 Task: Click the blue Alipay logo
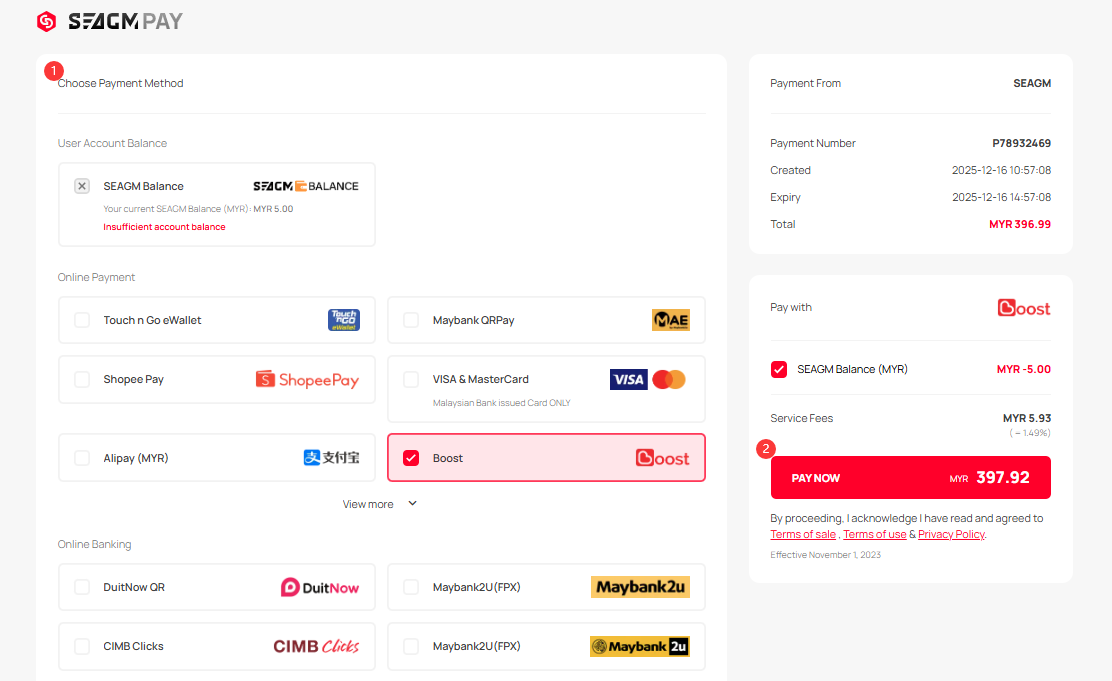(x=331, y=458)
